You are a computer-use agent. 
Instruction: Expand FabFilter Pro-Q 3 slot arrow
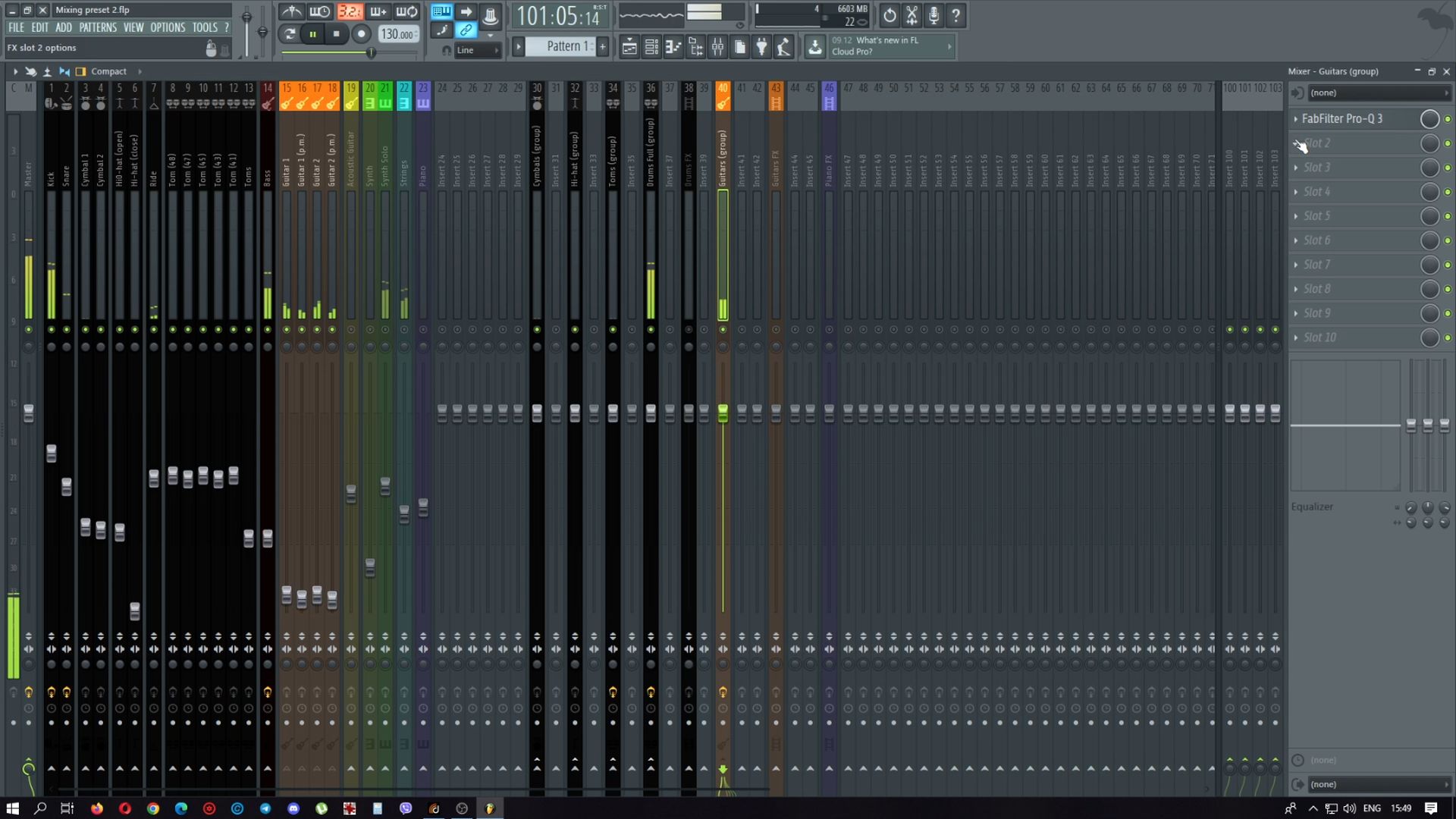click(x=1296, y=119)
